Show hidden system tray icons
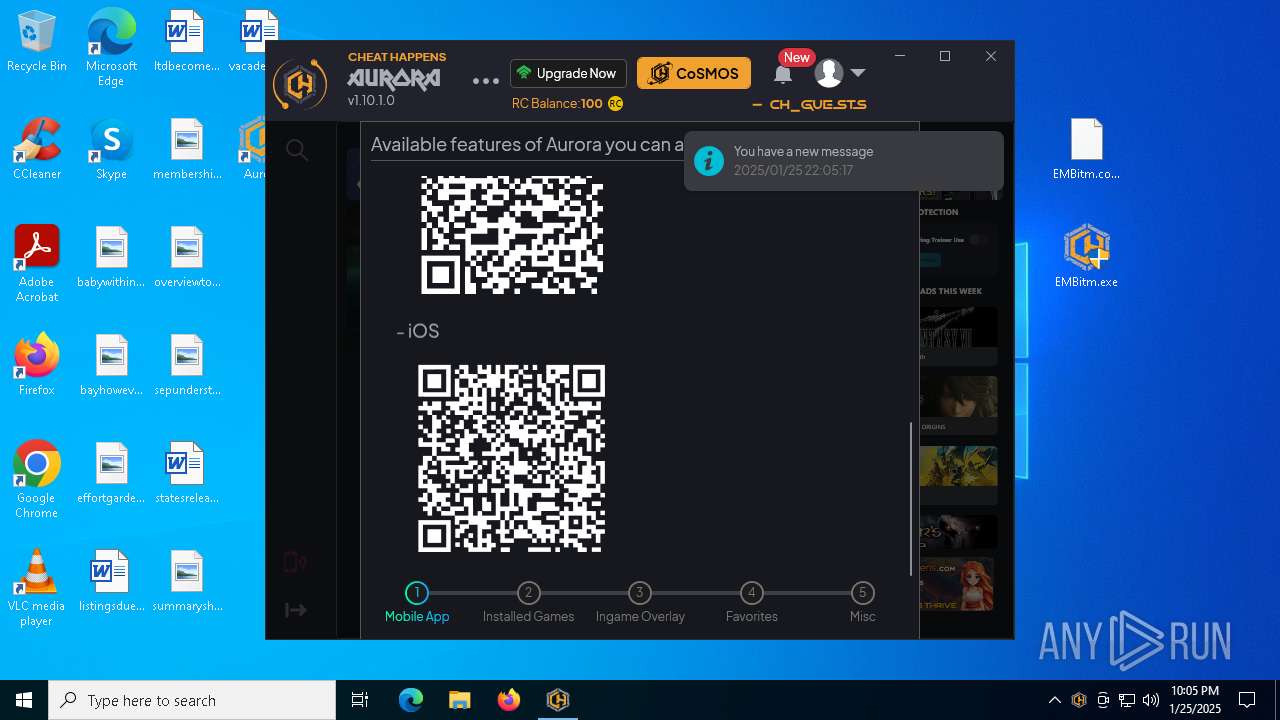The height and width of the screenshot is (720, 1280). click(1054, 700)
